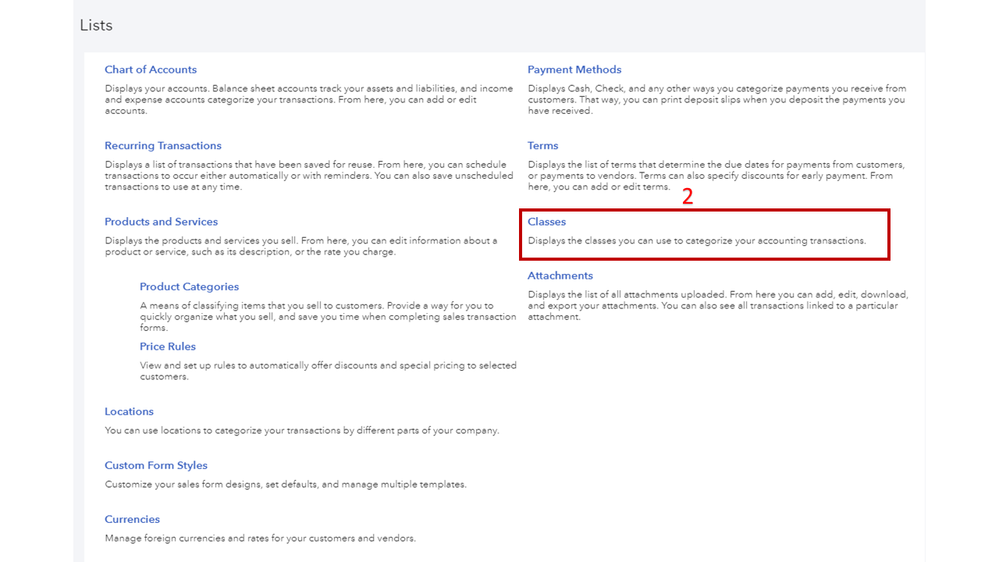This screenshot has width=999, height=562.
Task: Open Custom Form Styles
Action: click(156, 466)
